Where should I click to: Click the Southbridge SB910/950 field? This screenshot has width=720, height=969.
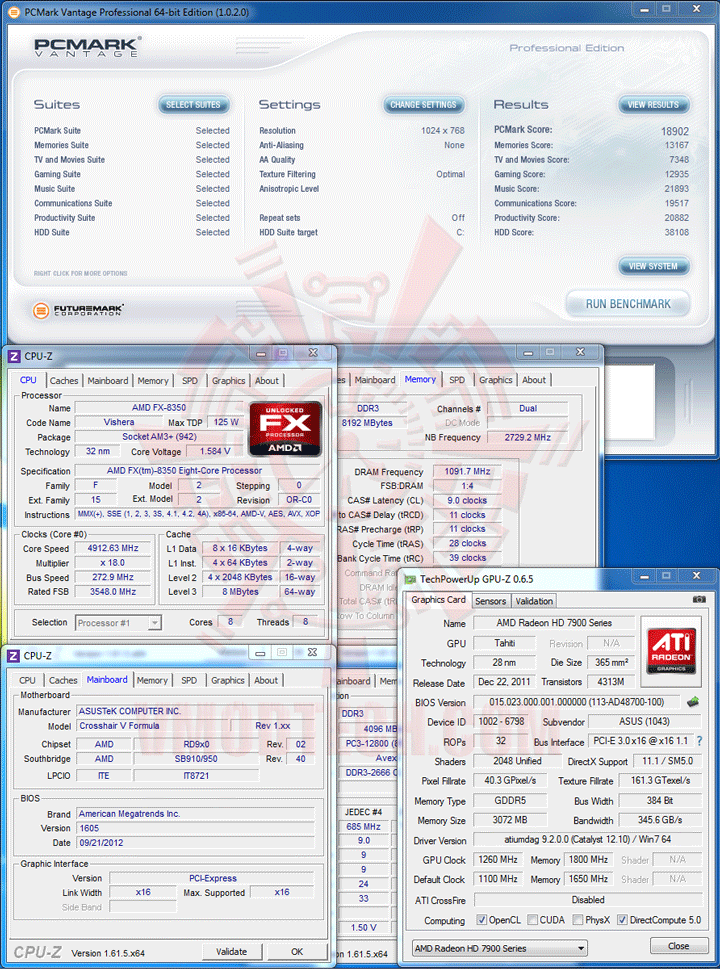point(196,759)
